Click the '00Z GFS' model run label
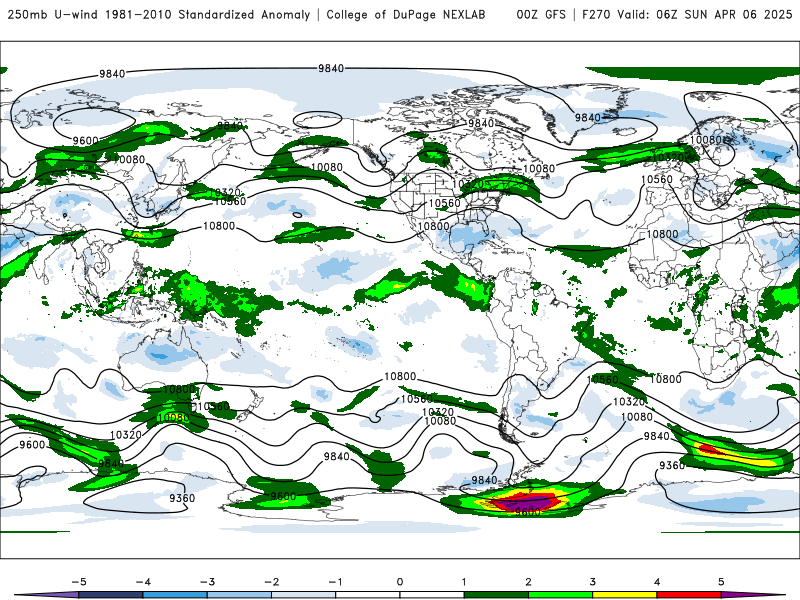 [541, 14]
